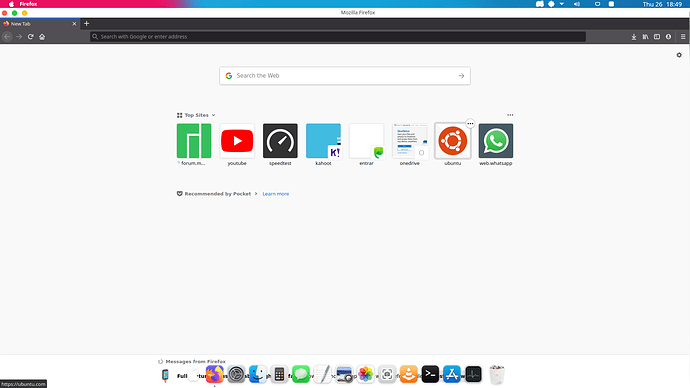Click the top-bar icon left of the circle
This screenshot has width=690, height=388.
540,4
